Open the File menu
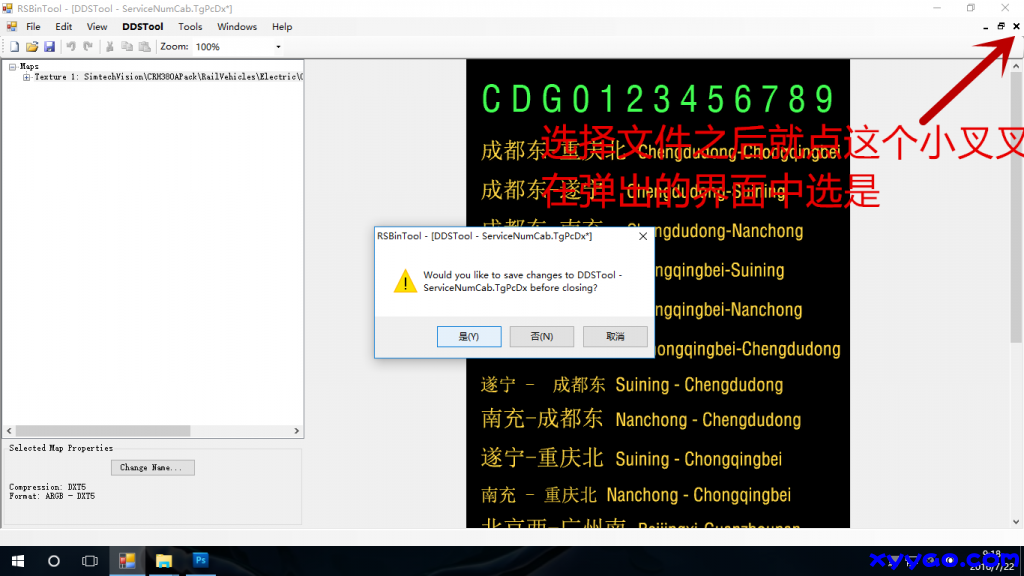Image resolution: width=1024 pixels, height=576 pixels. (33, 27)
